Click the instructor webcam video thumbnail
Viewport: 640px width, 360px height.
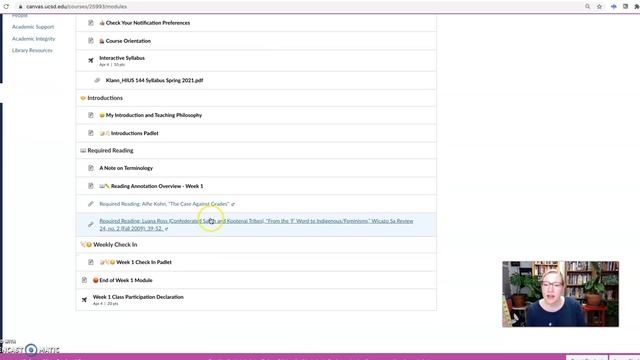click(x=560, y=294)
